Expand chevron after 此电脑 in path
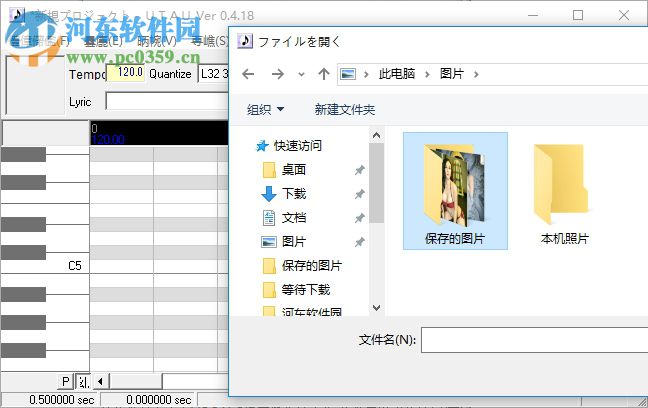 (x=427, y=74)
